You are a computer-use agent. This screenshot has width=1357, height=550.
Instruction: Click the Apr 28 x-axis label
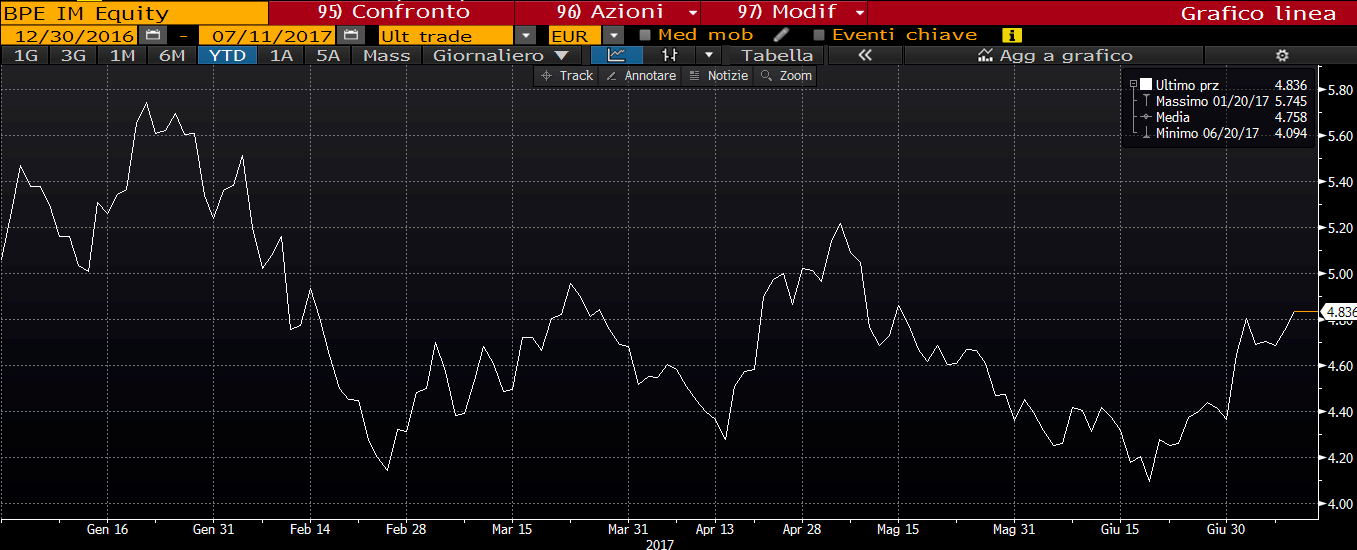click(x=803, y=529)
